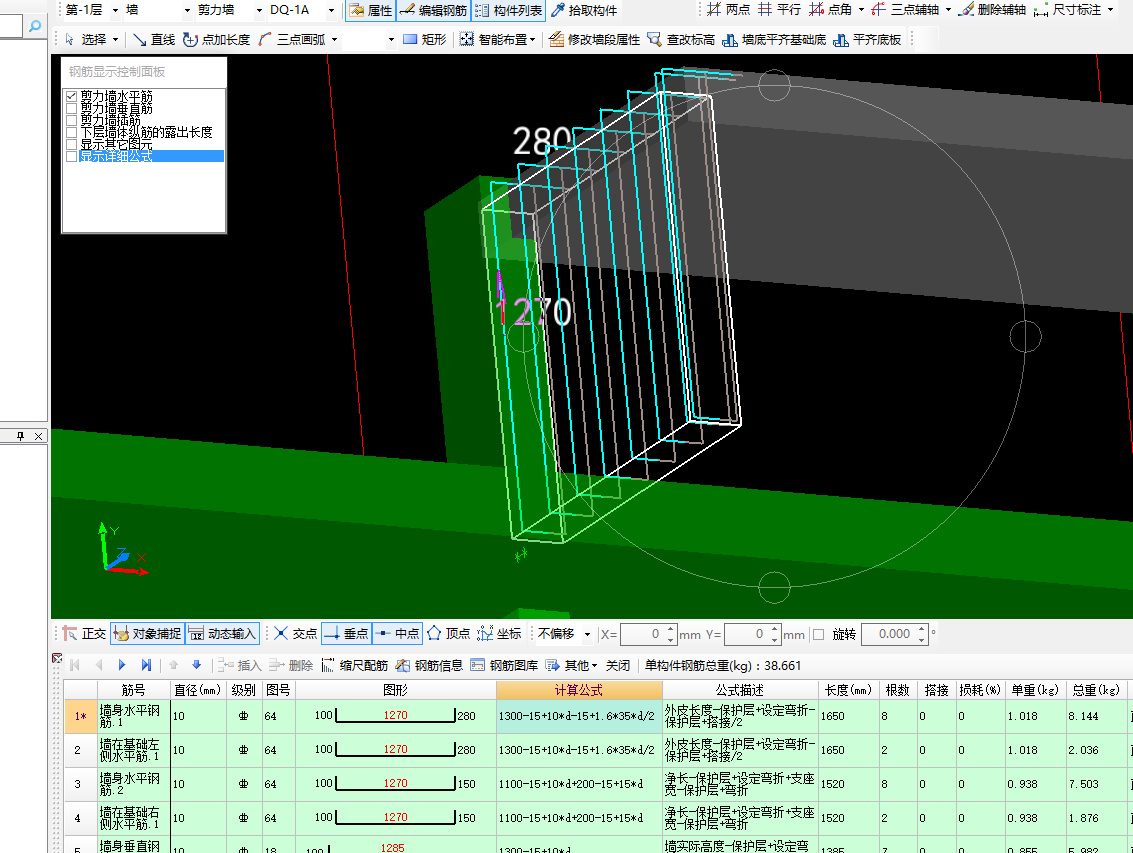Select the 三点画弧 three-point arc tool
This screenshot has width=1133, height=853.
tap(292, 39)
